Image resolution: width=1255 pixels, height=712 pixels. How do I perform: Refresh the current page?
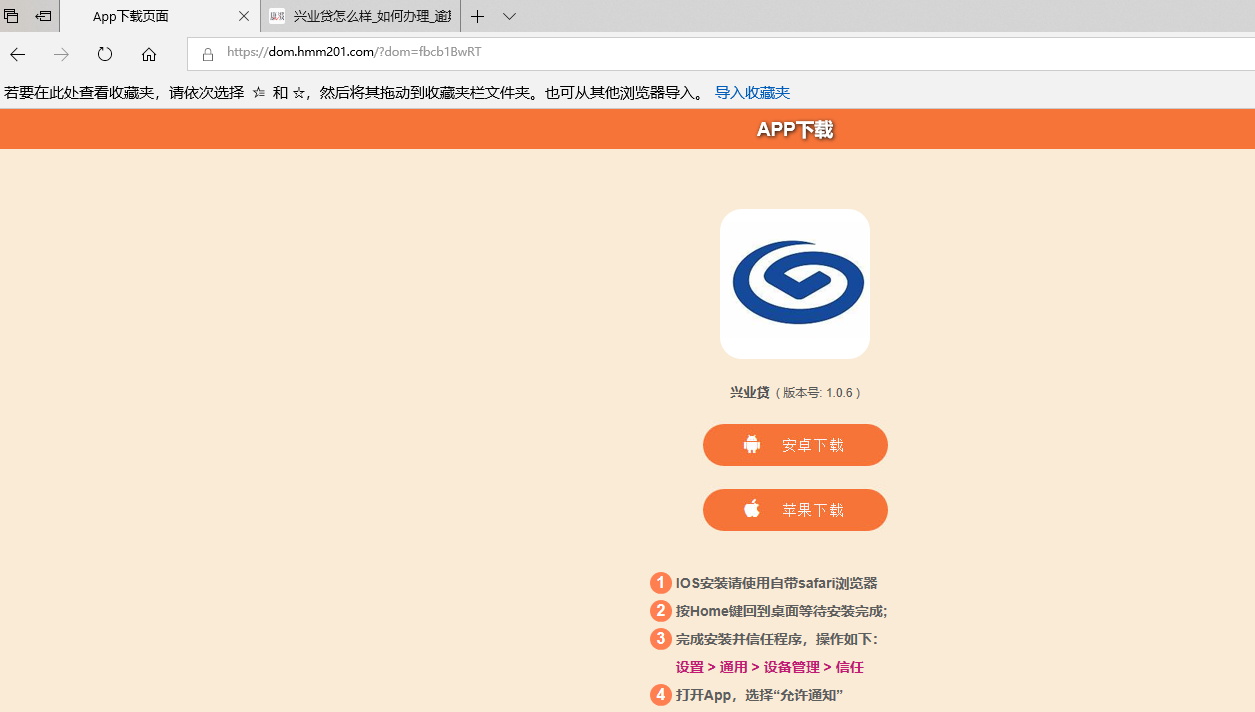point(105,54)
